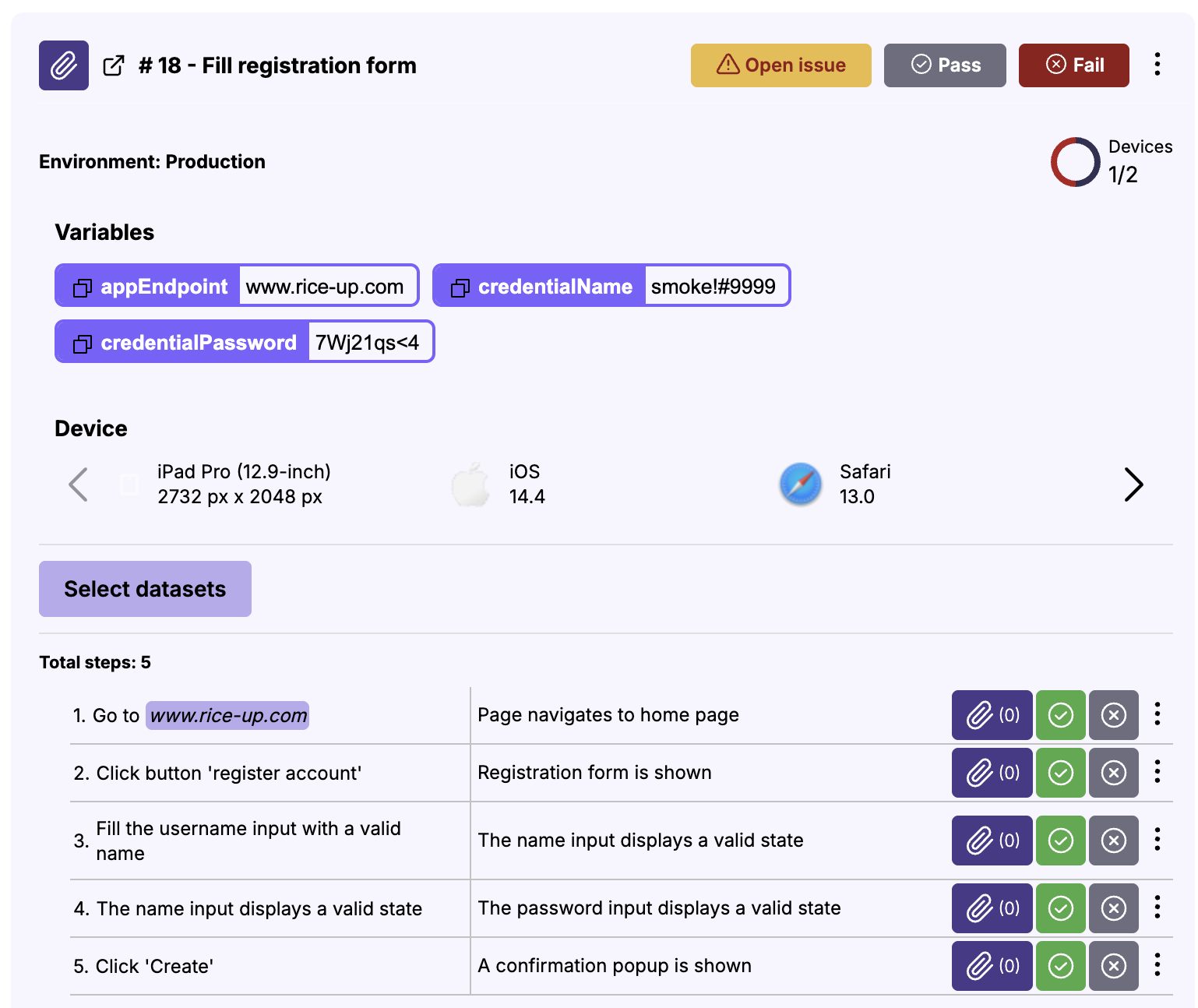
Task: Open attachments for step 5 'Click Create'
Action: (x=992, y=966)
